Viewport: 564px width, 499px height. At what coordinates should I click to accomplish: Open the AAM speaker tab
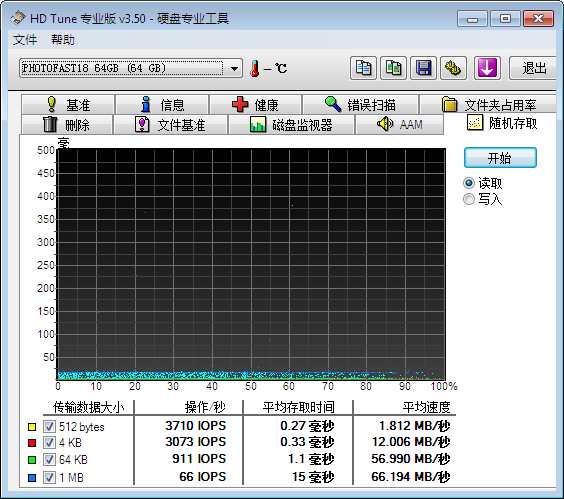pyautogui.click(x=399, y=124)
